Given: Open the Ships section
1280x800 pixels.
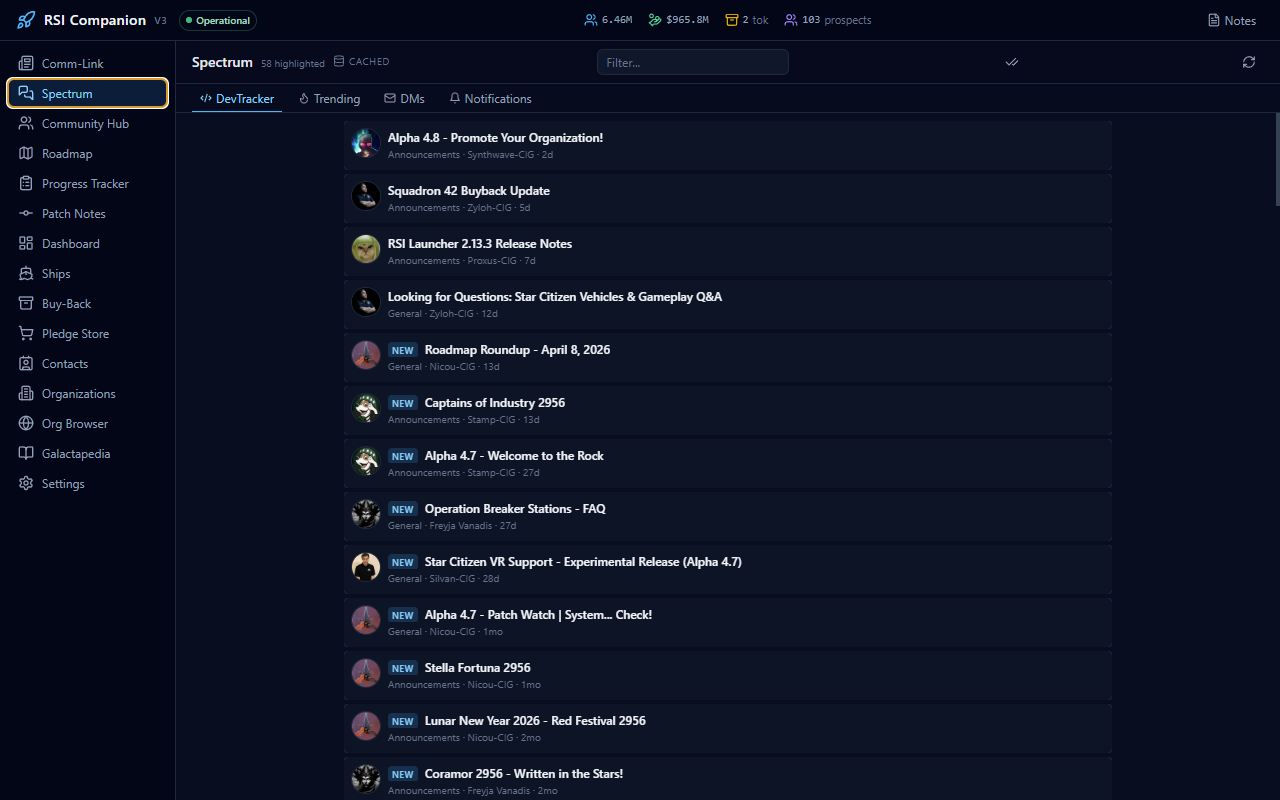Looking at the screenshot, I should click(87, 274).
